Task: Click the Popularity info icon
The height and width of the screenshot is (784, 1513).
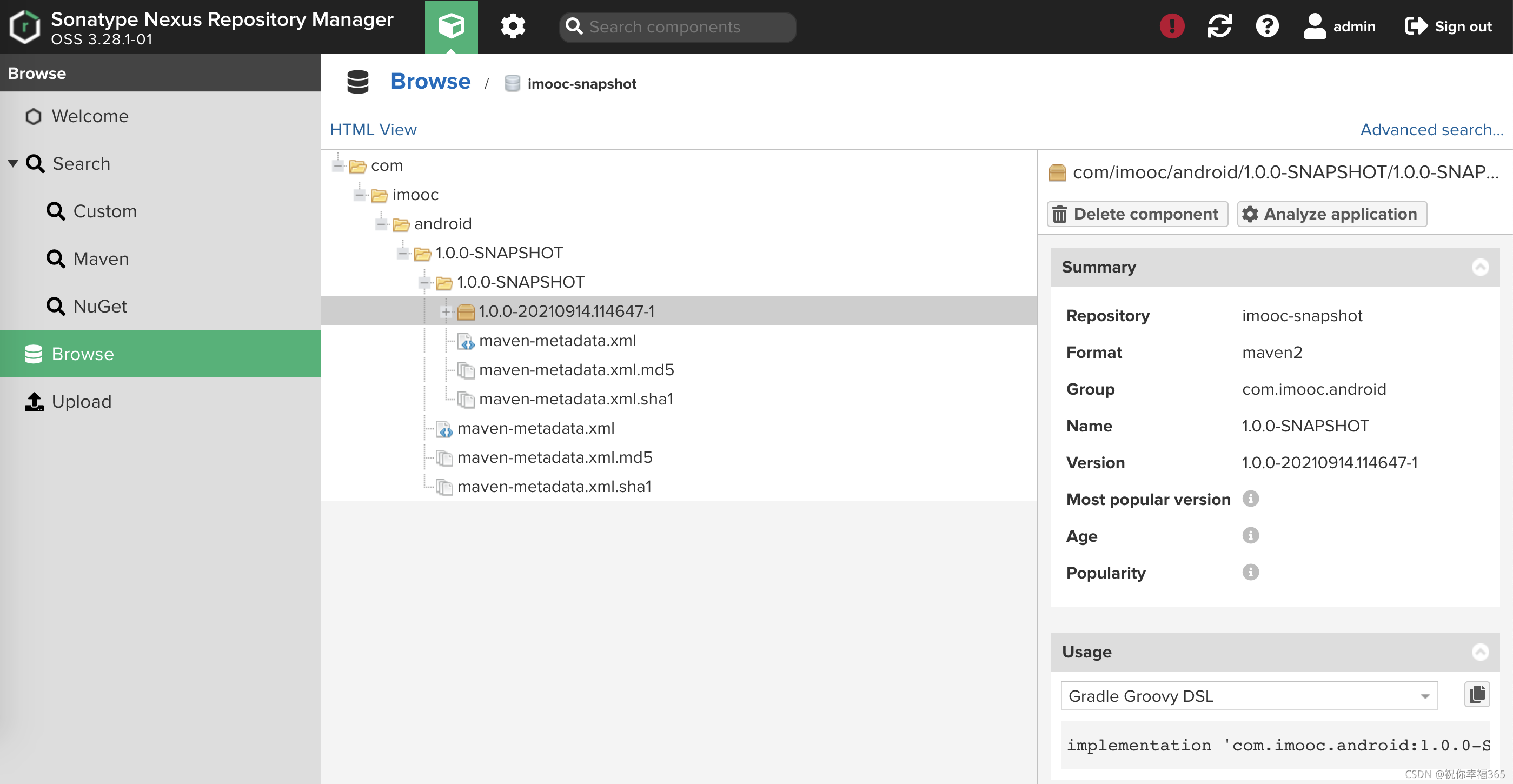Action: pyautogui.click(x=1250, y=572)
